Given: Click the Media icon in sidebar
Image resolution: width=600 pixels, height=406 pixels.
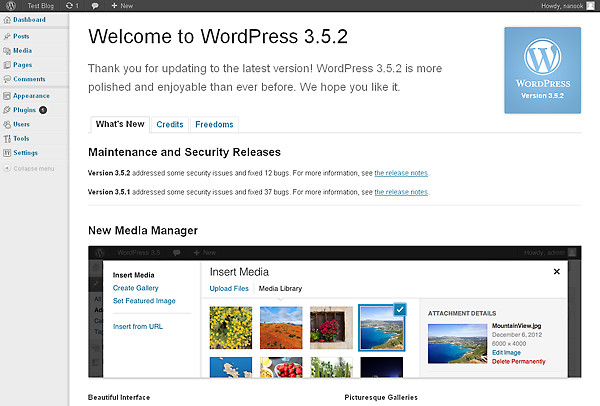Looking at the screenshot, I should pos(7,51).
